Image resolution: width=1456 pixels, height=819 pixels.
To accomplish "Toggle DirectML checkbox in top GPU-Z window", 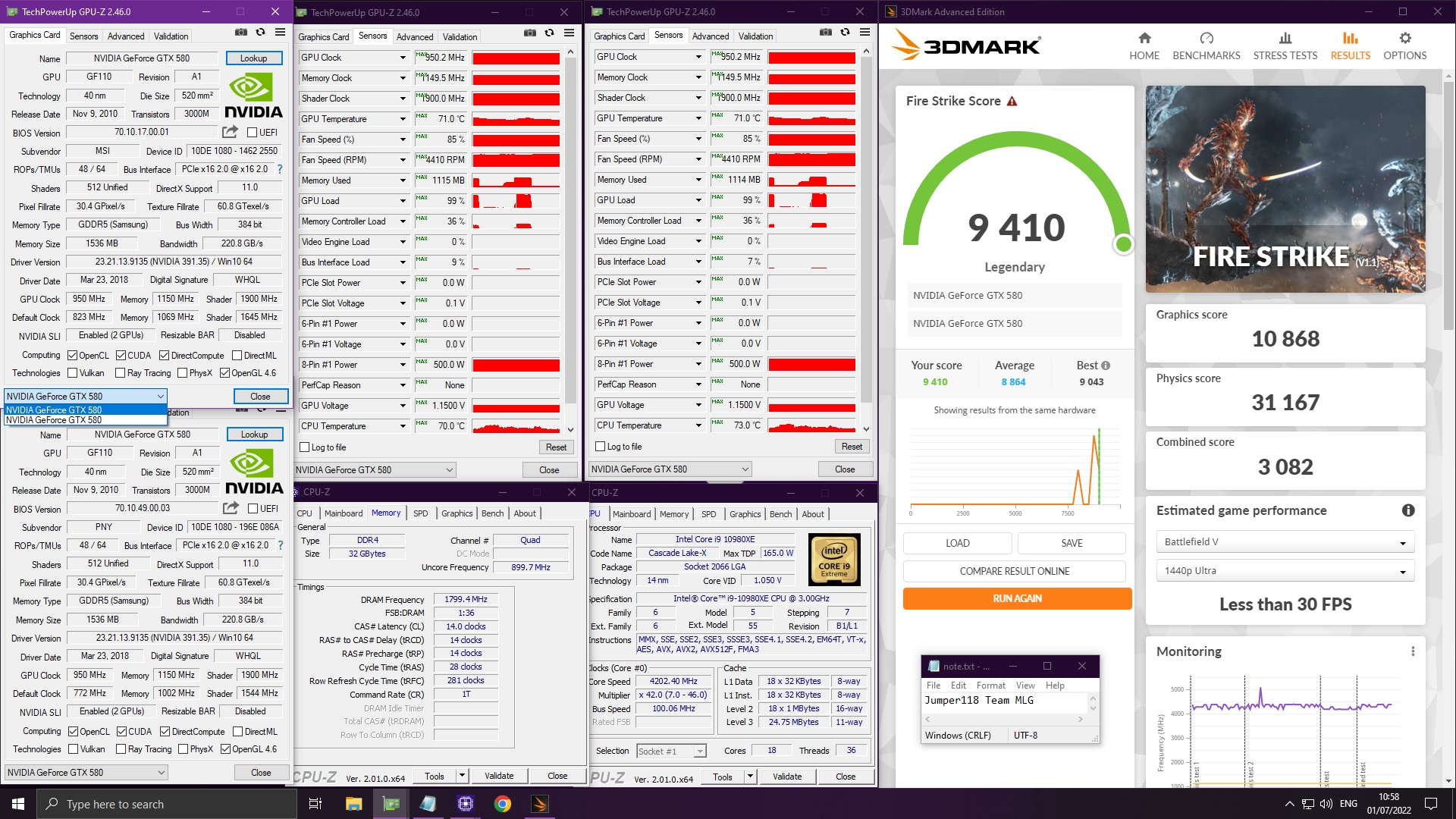I will click(237, 355).
